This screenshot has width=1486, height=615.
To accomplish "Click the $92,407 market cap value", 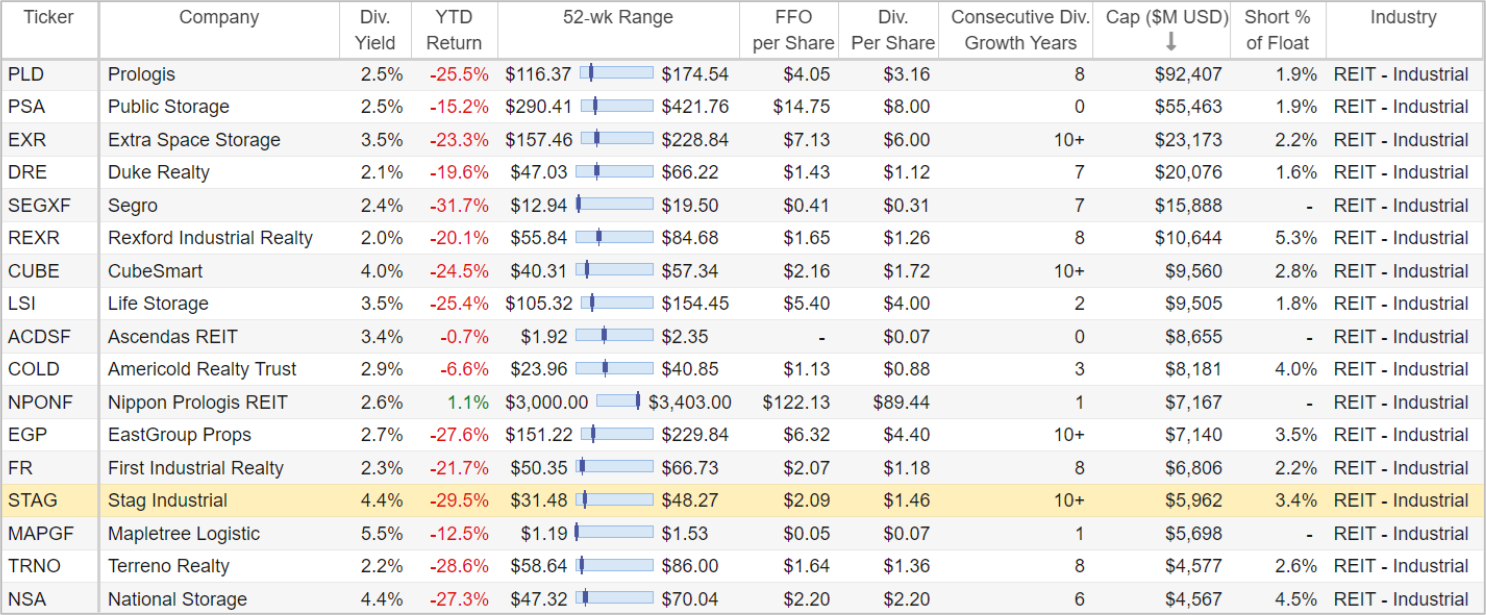I will [x=1188, y=74].
